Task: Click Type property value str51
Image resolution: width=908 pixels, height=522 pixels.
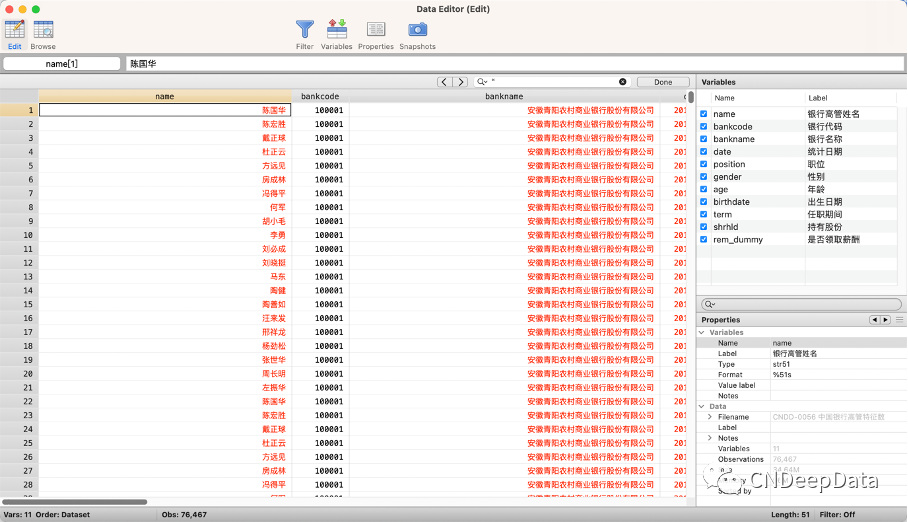Action: (x=781, y=364)
